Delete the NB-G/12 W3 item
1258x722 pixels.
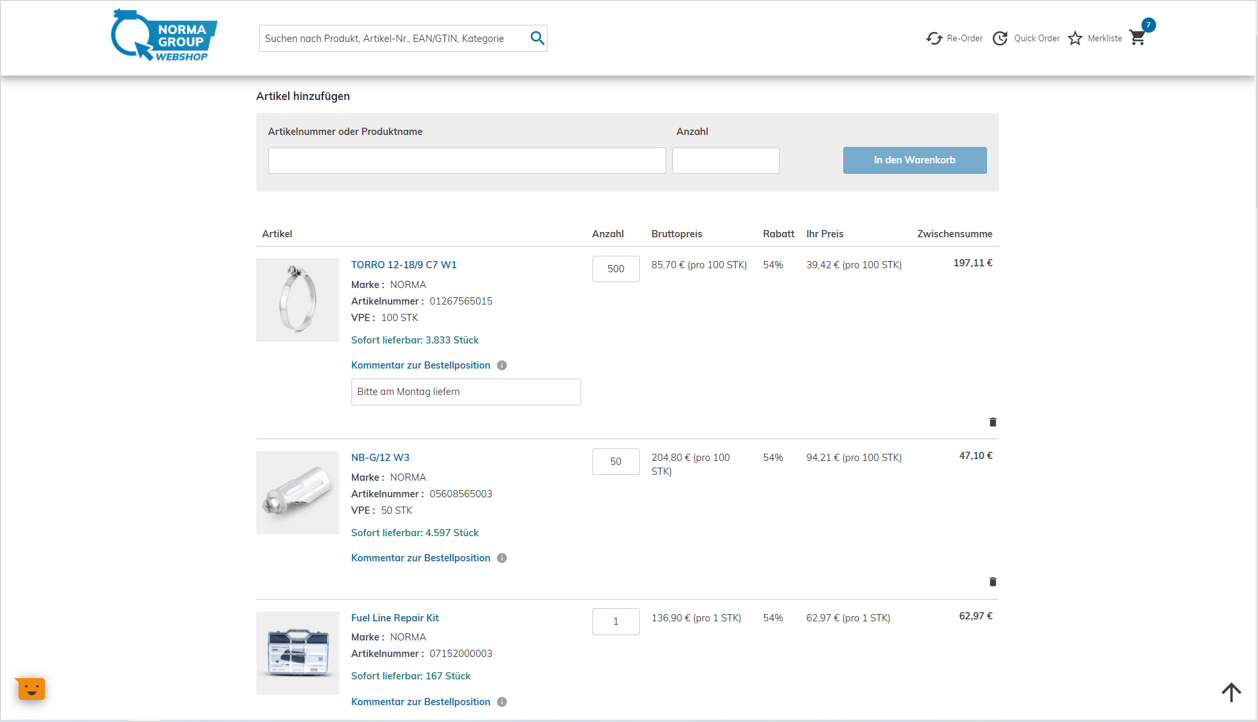(993, 582)
